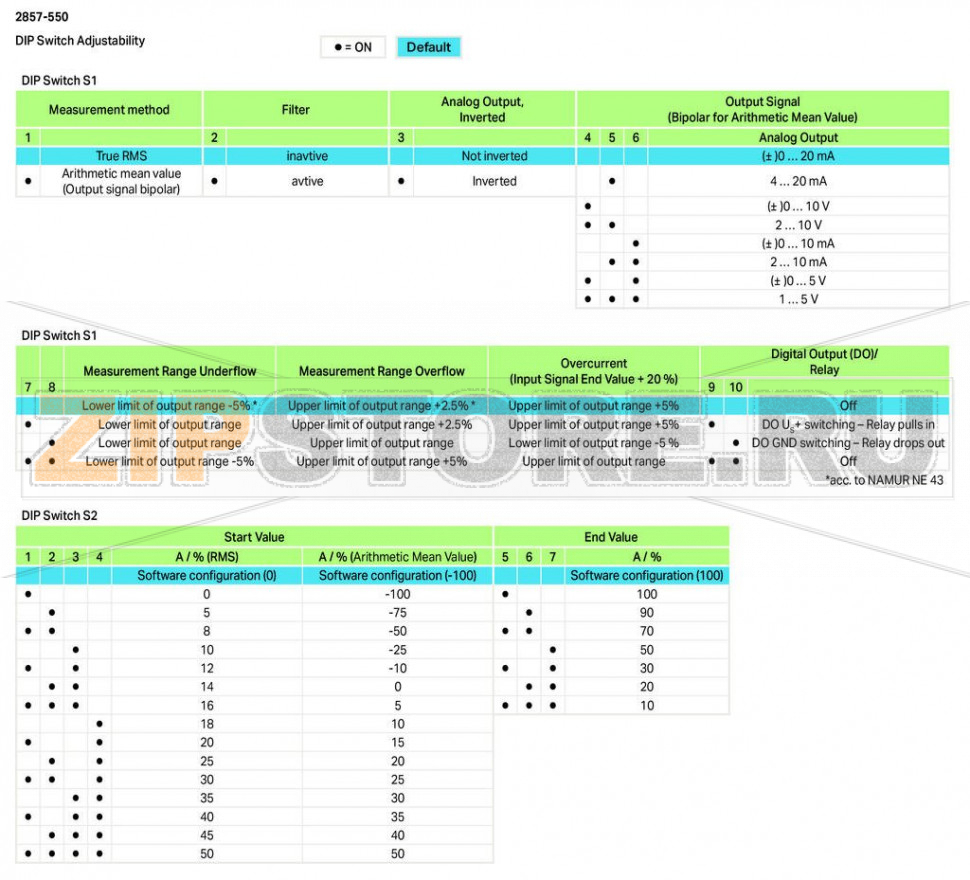Select the '4 ... 20 mA' output row

[762, 181]
